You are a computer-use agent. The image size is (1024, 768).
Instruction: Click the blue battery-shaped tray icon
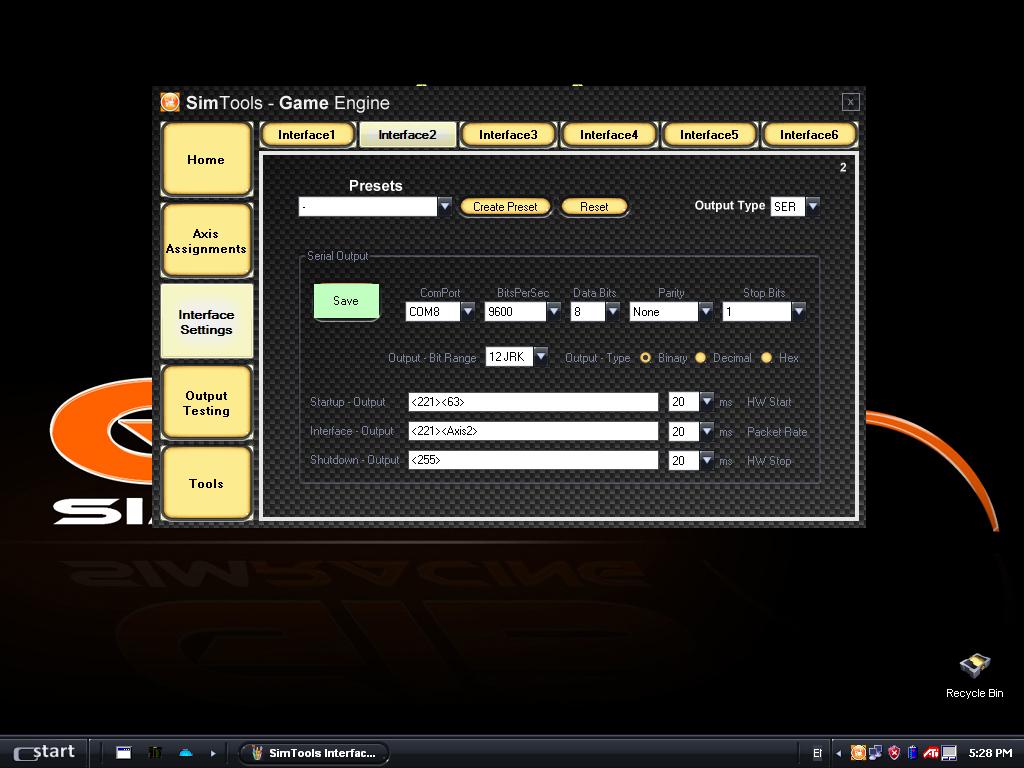click(x=912, y=753)
